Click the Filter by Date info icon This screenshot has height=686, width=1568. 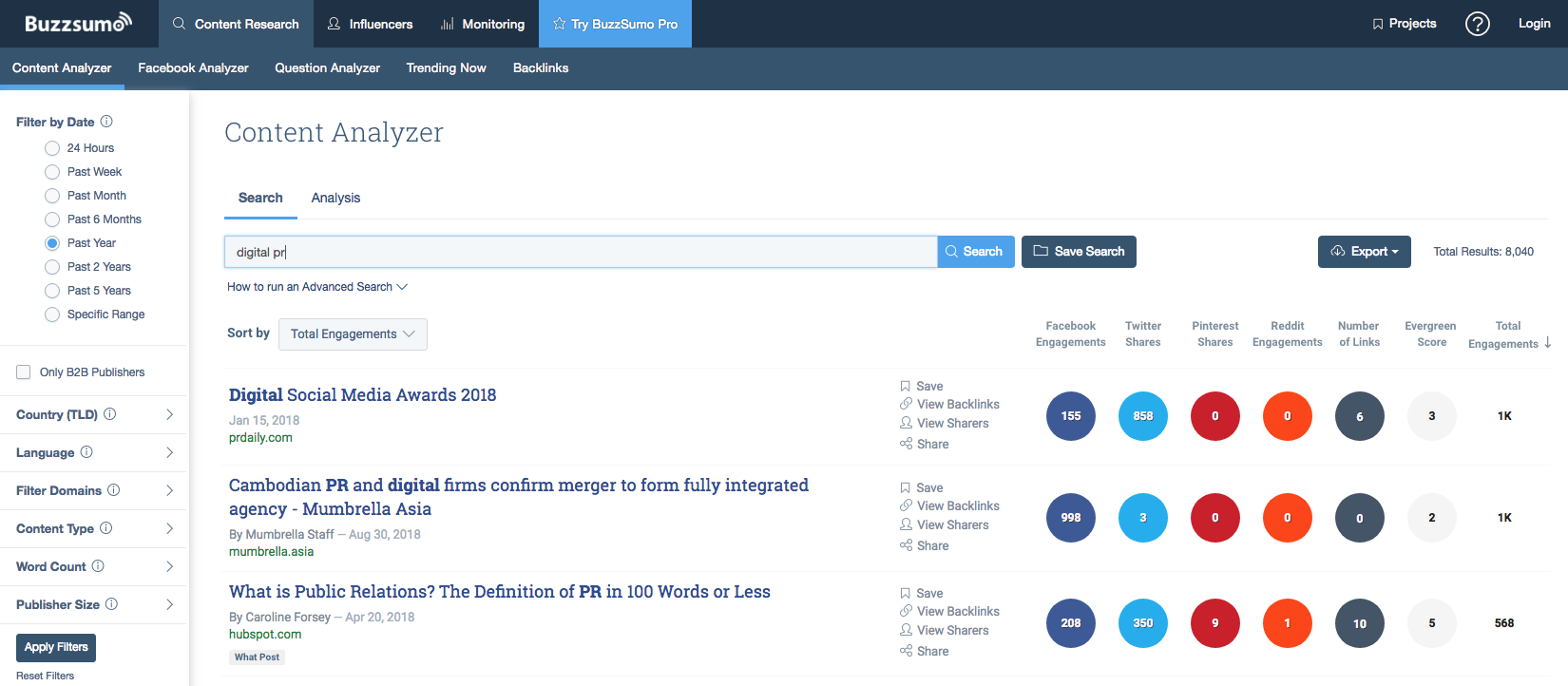click(x=106, y=122)
